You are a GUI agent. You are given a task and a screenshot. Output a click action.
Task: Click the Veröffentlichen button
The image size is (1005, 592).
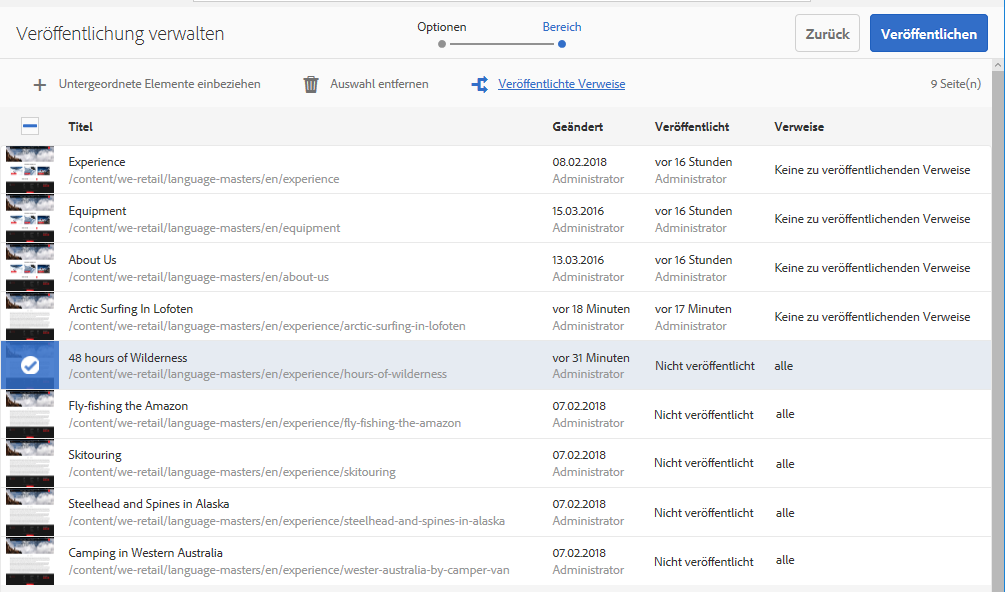[x=928, y=34]
